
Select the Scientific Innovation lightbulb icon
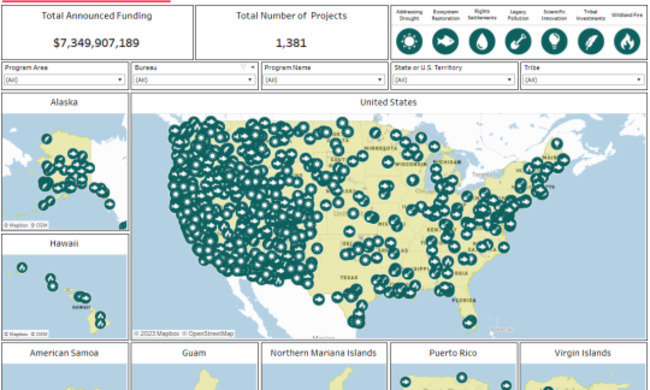click(555, 41)
